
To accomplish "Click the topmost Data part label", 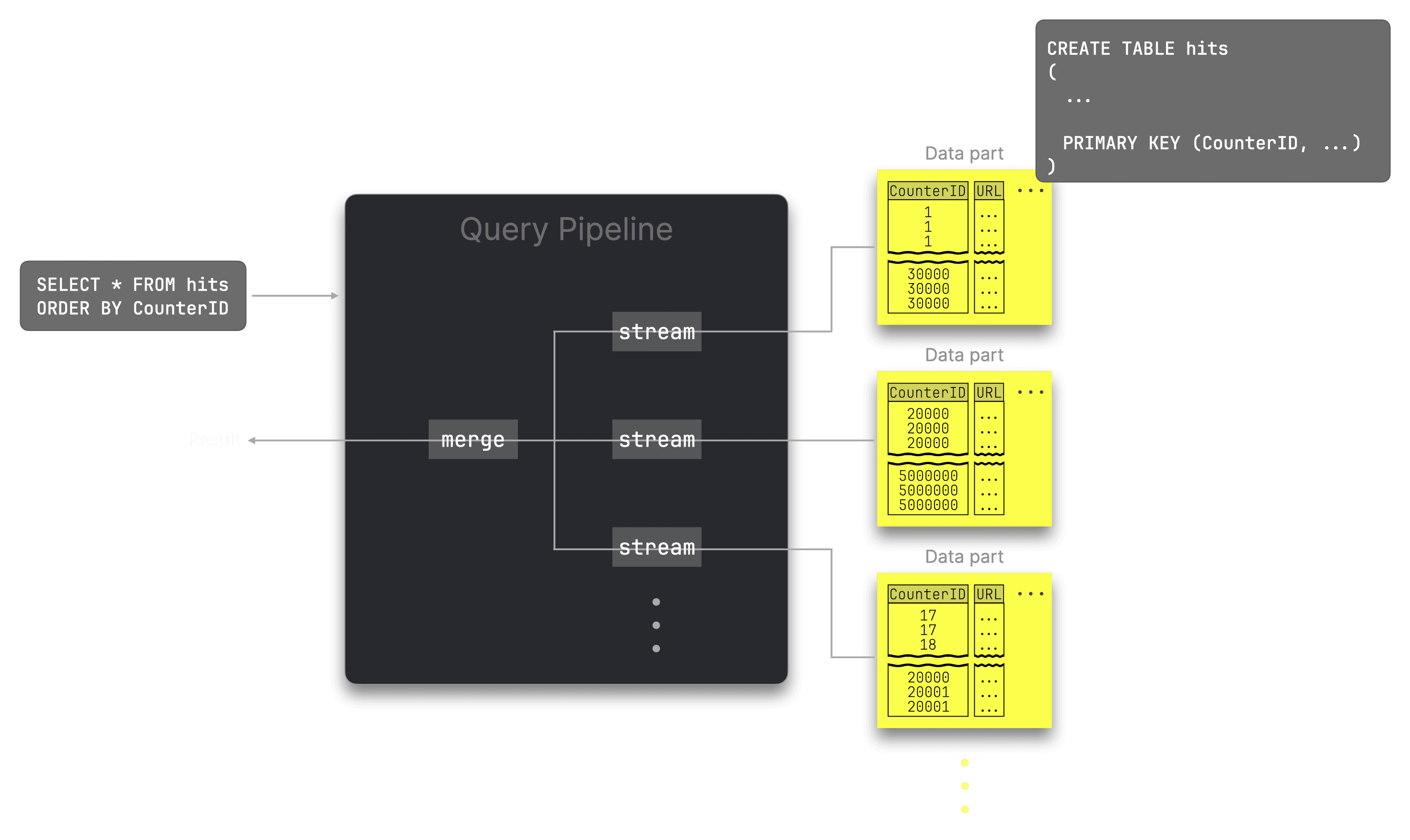I will (x=964, y=153).
